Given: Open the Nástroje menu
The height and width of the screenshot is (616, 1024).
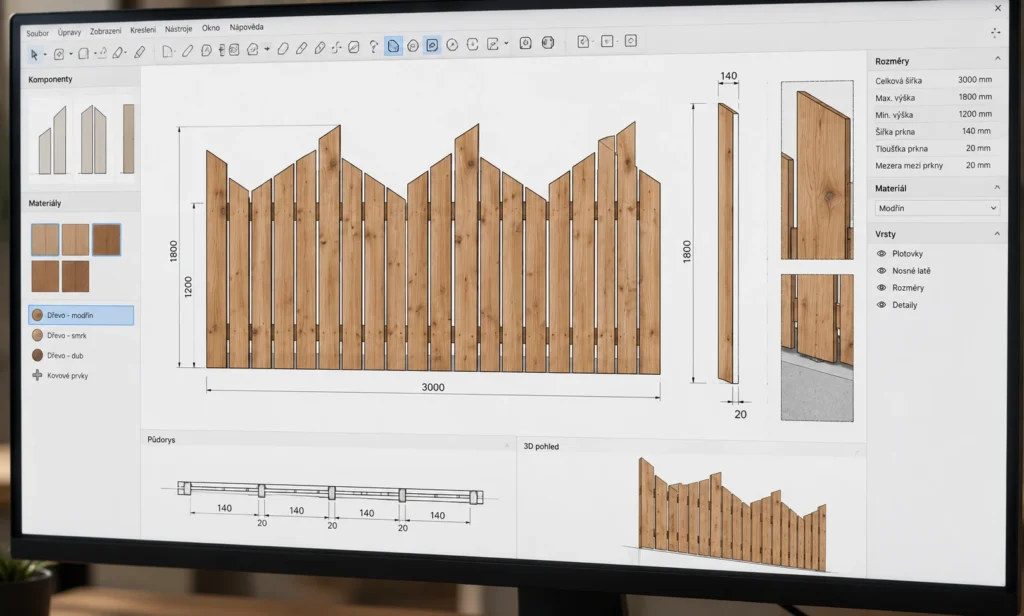Looking at the screenshot, I should tap(178, 29).
